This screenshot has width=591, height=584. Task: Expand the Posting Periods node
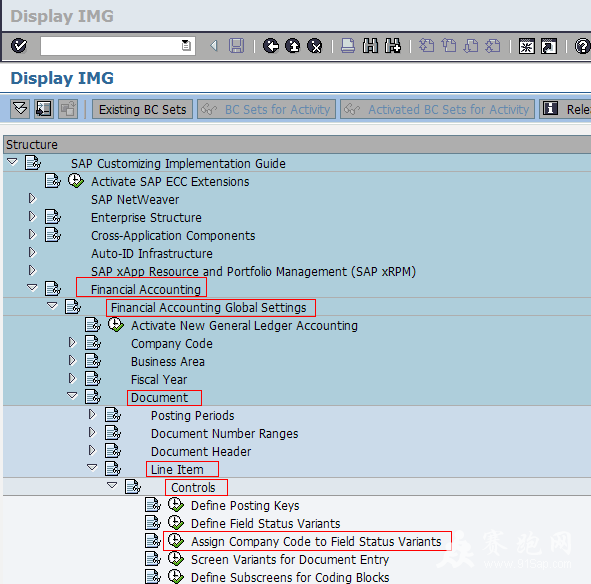pos(92,415)
